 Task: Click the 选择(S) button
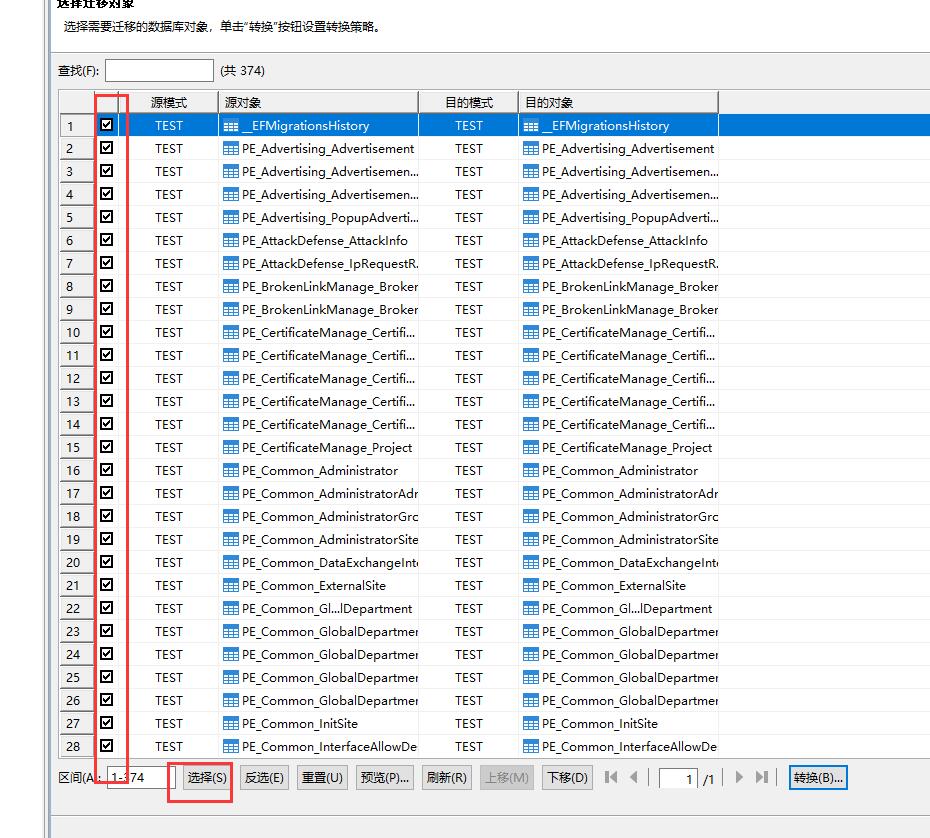tap(207, 778)
